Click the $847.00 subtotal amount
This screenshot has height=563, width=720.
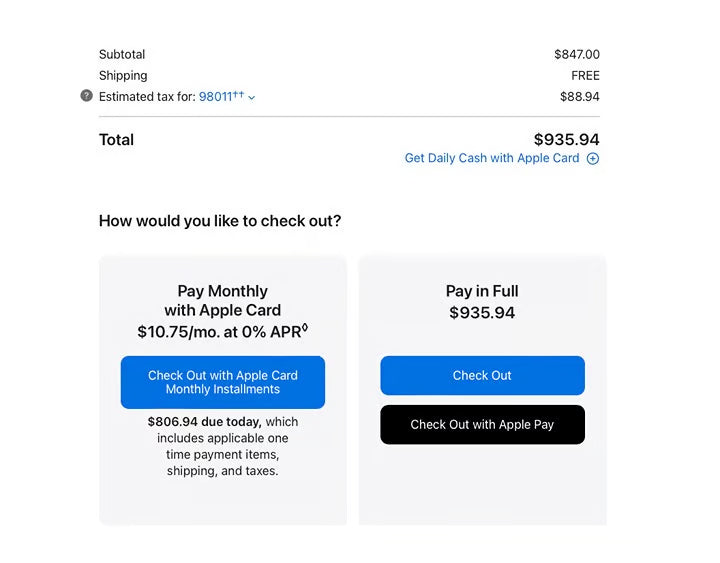point(577,54)
